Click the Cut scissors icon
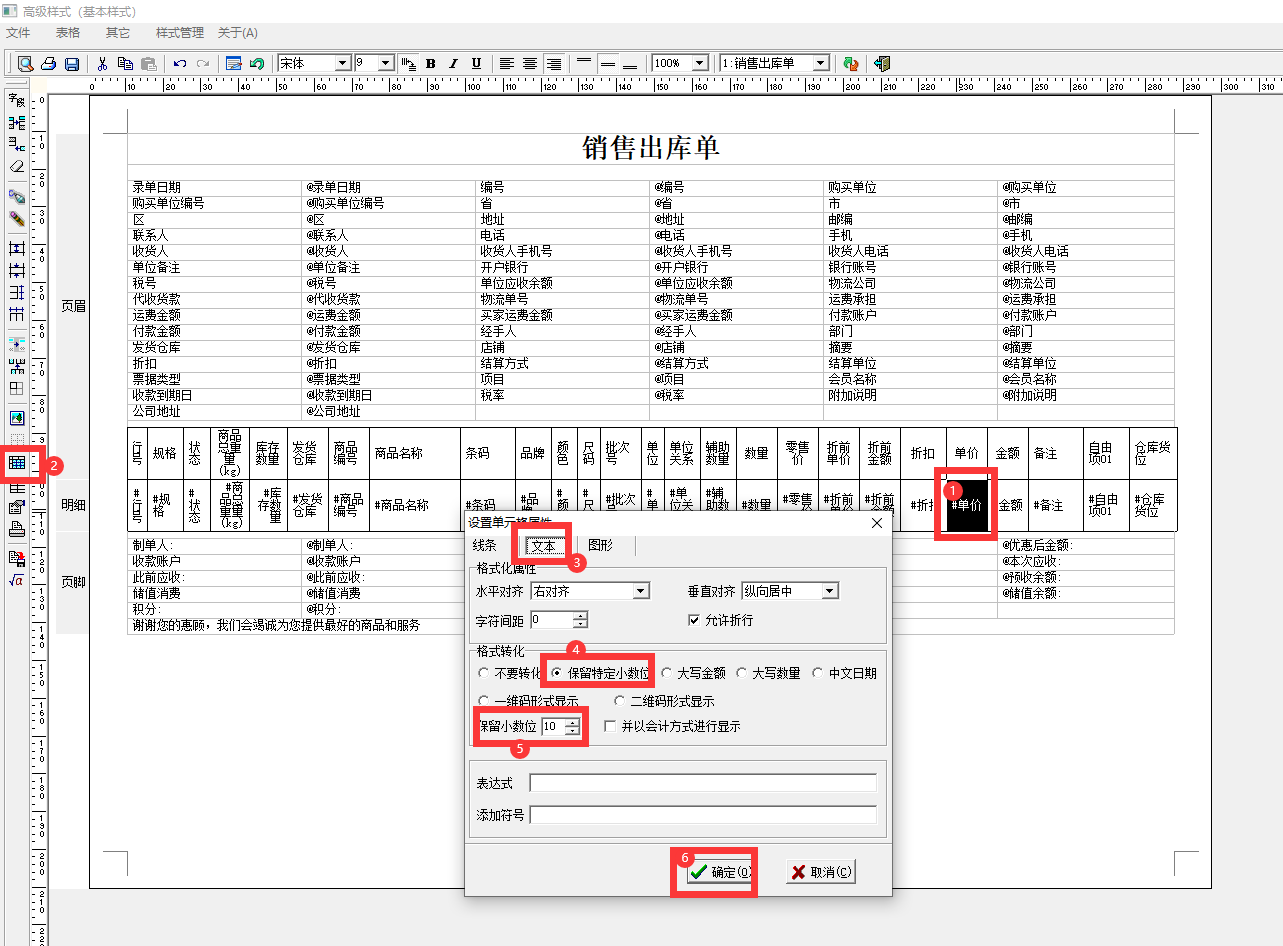This screenshot has width=1283, height=946. 102,63
